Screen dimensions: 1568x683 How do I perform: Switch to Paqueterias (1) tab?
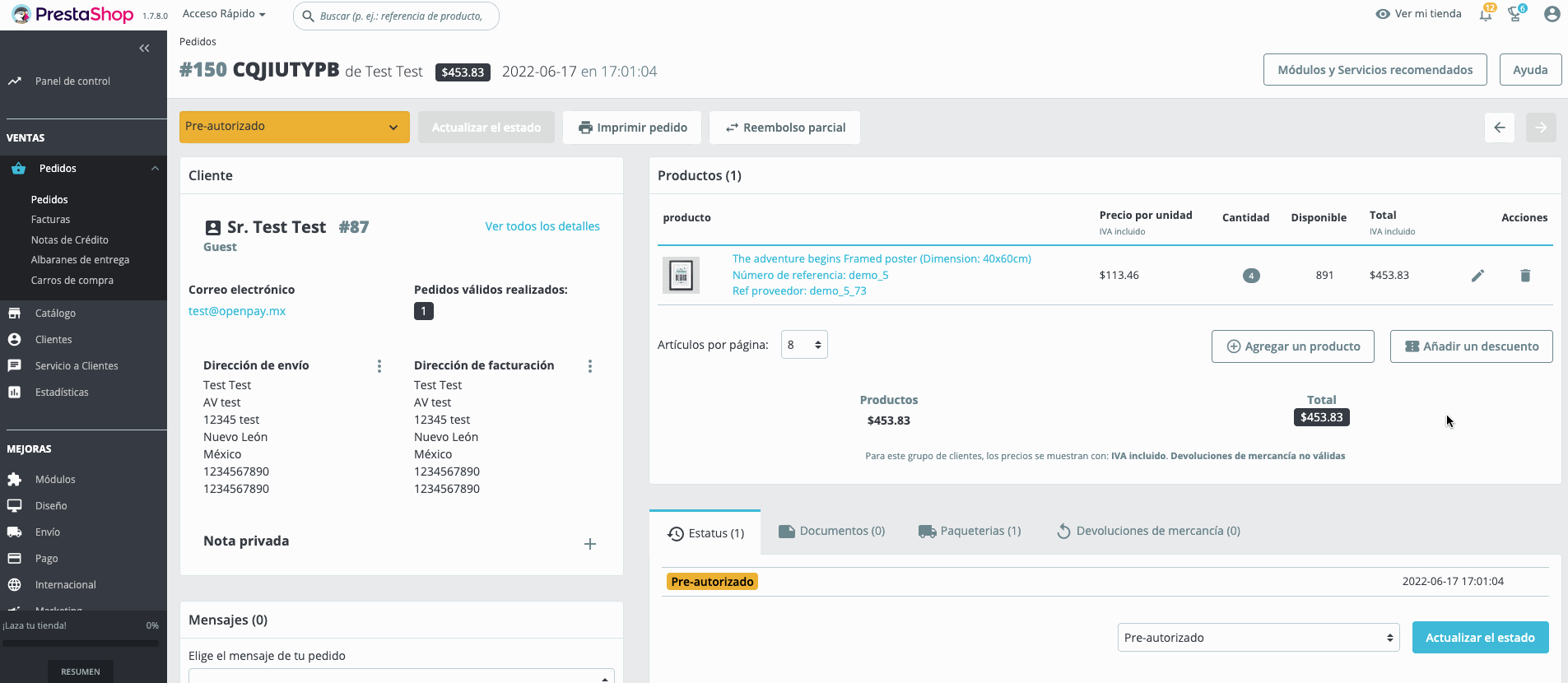tap(970, 532)
